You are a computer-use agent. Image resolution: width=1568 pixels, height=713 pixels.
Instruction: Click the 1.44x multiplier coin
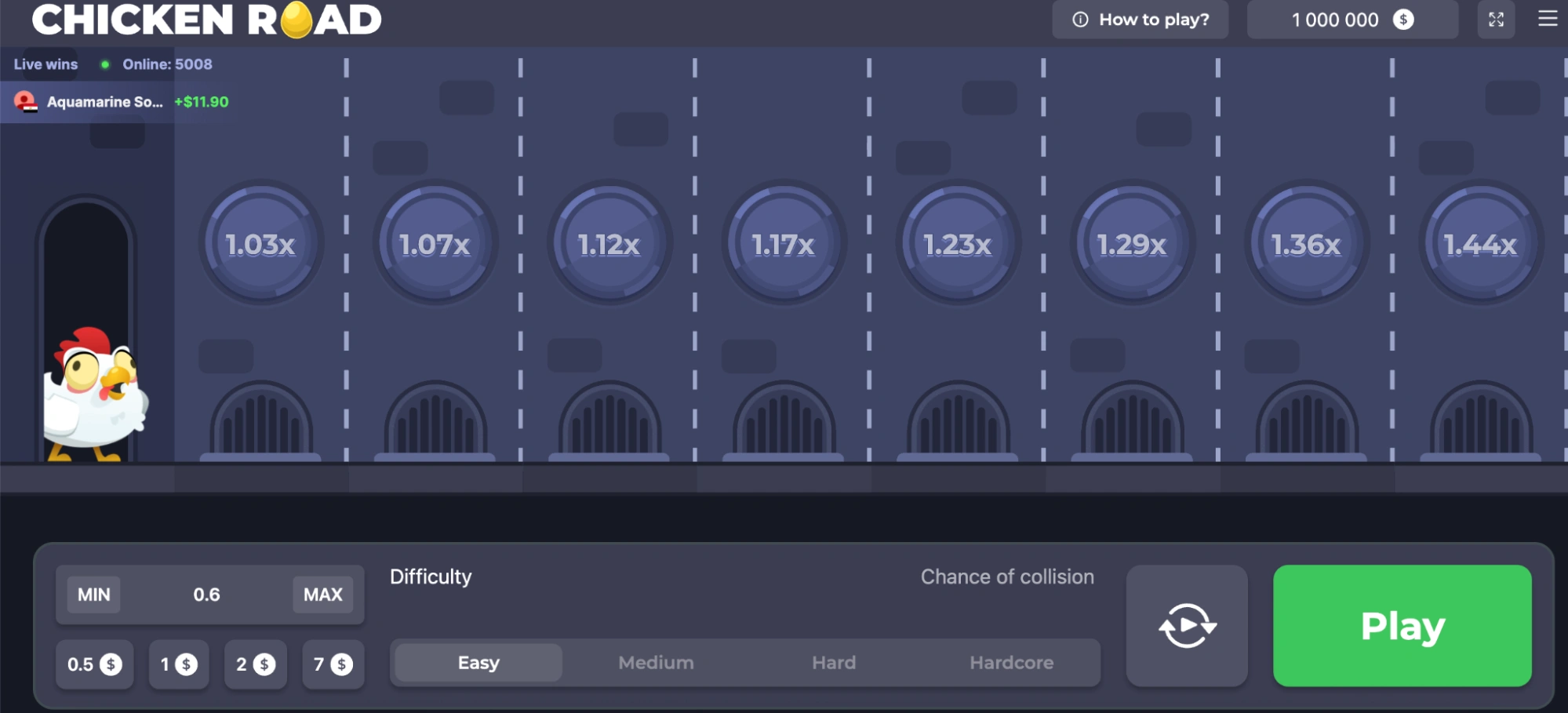[x=1480, y=244]
